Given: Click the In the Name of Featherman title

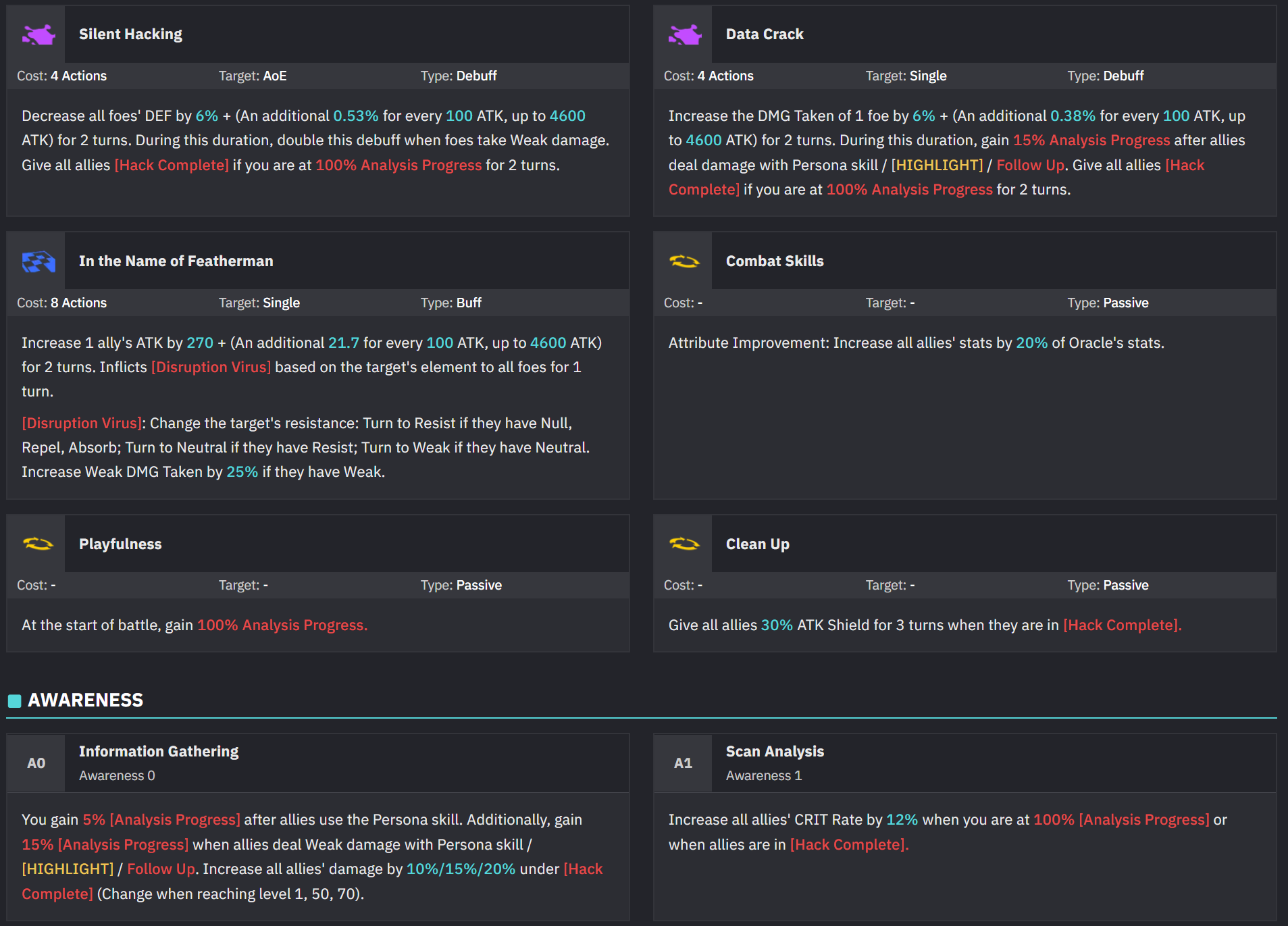Looking at the screenshot, I should point(176,261).
